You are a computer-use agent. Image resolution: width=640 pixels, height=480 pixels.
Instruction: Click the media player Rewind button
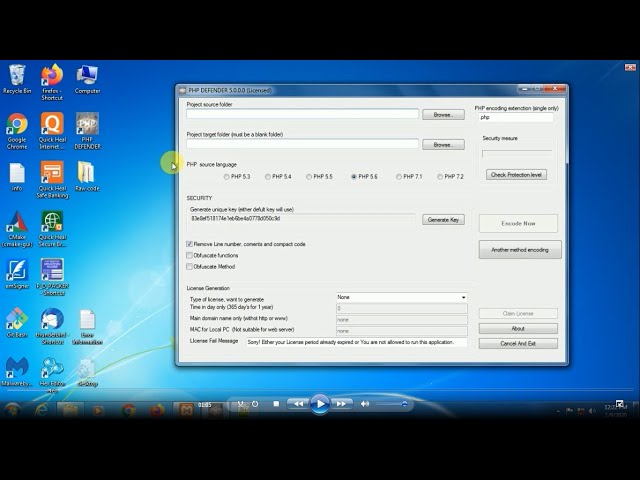coord(299,404)
